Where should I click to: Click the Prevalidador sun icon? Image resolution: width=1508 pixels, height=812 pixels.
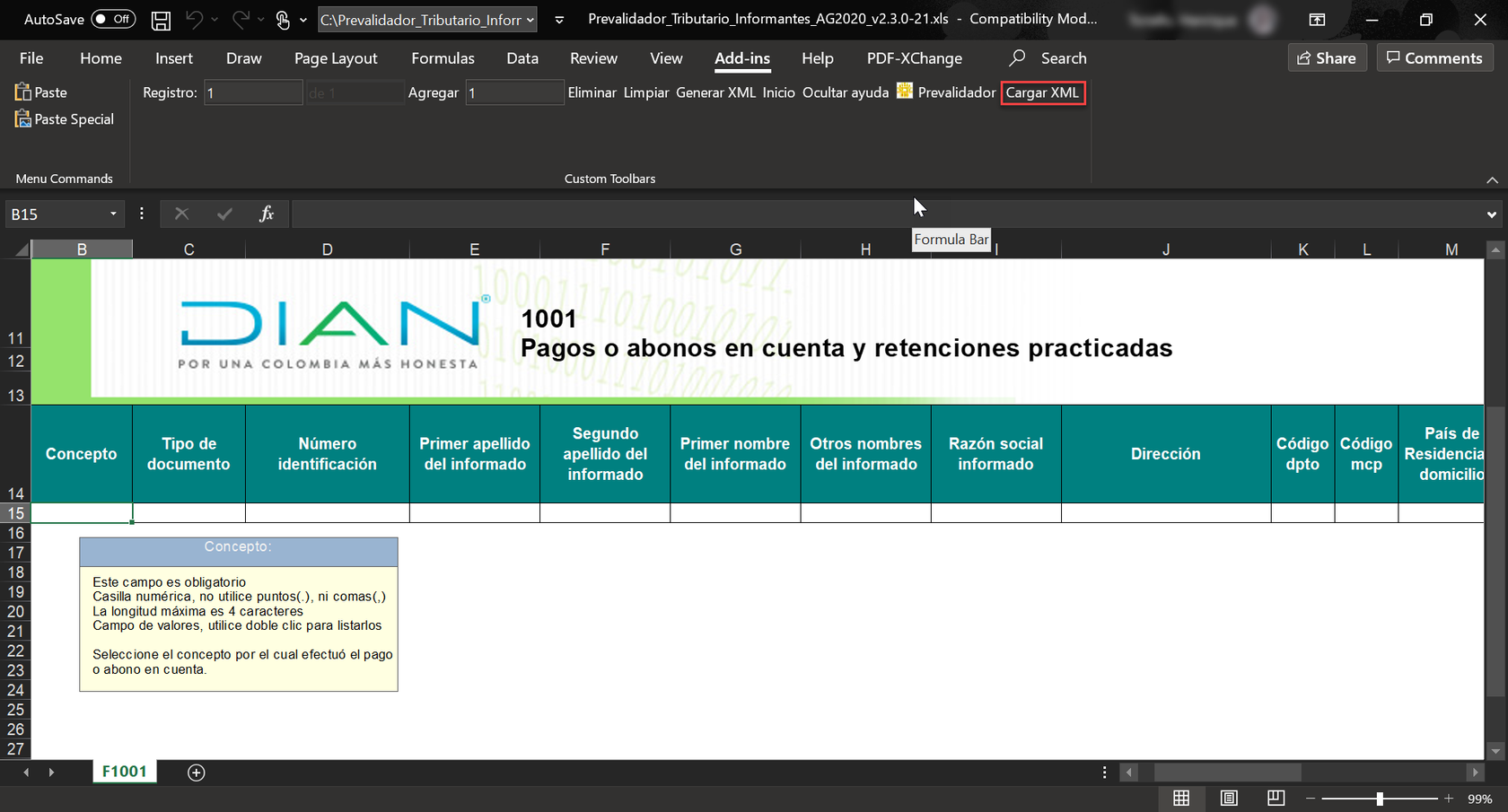pyautogui.click(x=905, y=92)
